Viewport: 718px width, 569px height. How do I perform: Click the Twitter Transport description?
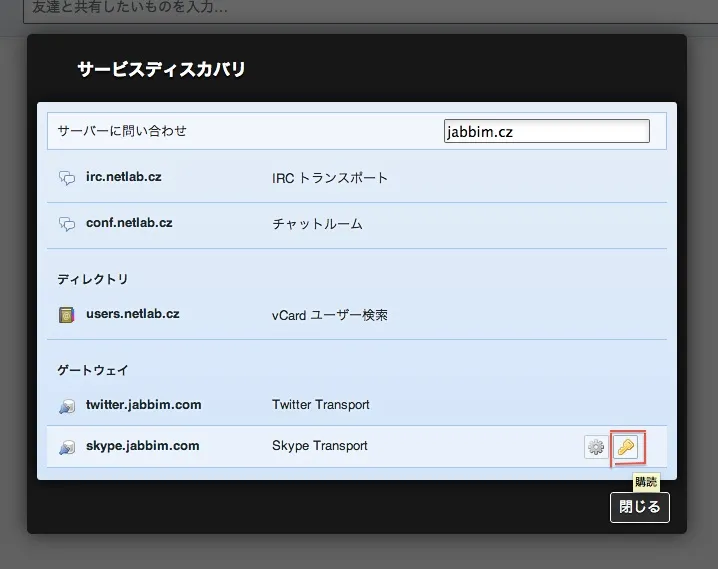click(x=320, y=405)
